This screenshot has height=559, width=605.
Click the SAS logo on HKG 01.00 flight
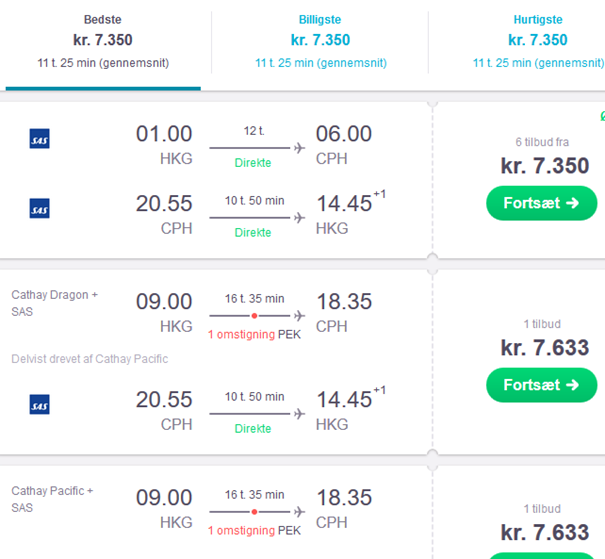[39, 138]
